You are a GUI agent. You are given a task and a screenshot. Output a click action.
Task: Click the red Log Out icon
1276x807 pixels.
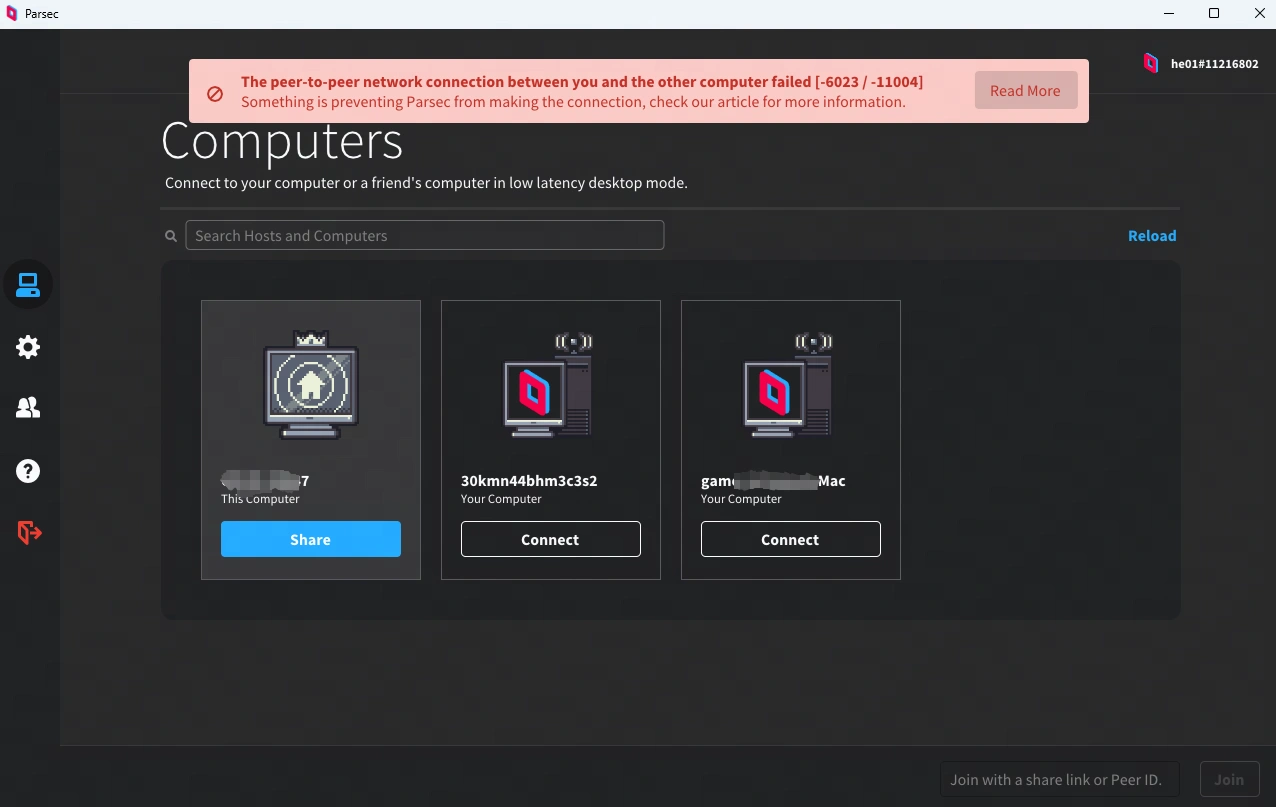point(29,533)
